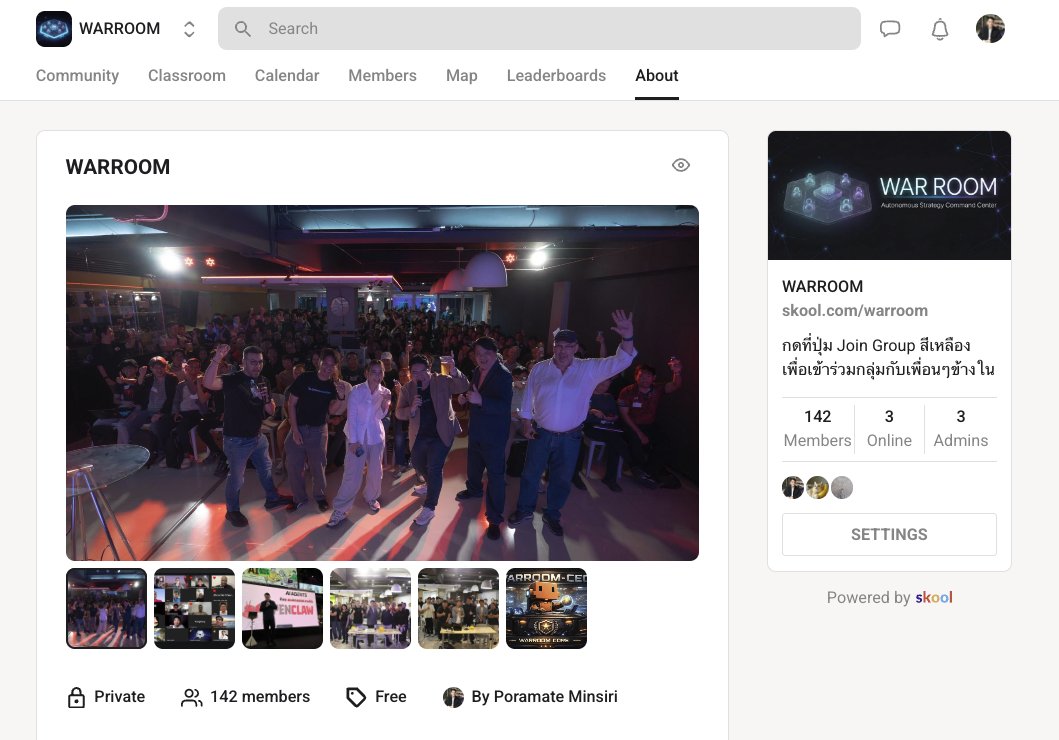Focus the Search input field
The height and width of the screenshot is (740, 1059).
coord(539,28)
